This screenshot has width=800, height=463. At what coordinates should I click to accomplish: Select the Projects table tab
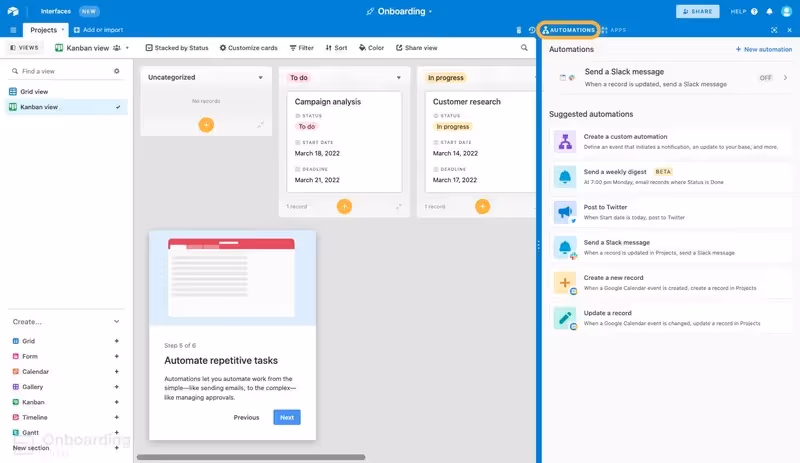(x=44, y=30)
